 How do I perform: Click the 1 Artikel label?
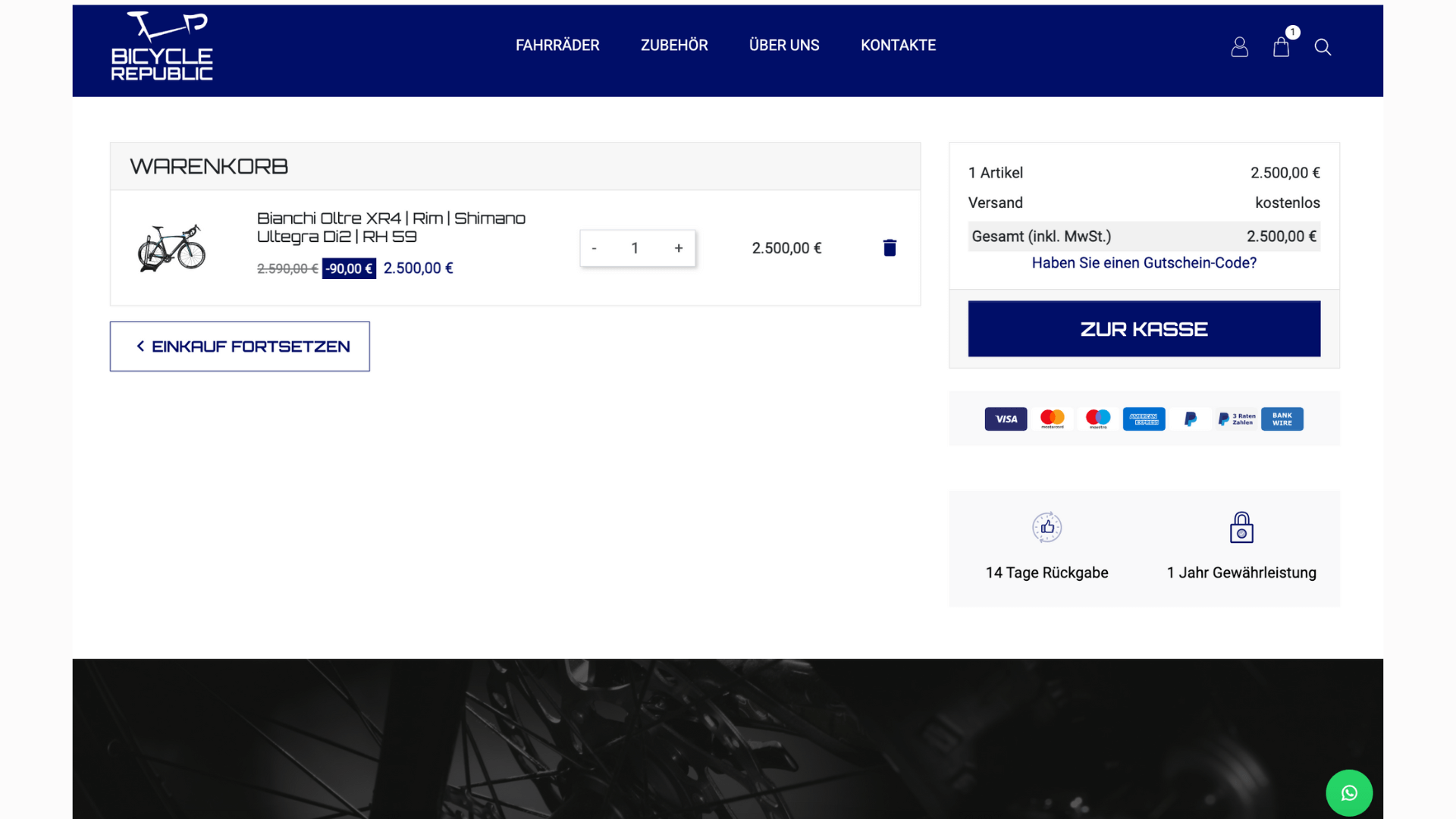click(x=996, y=173)
